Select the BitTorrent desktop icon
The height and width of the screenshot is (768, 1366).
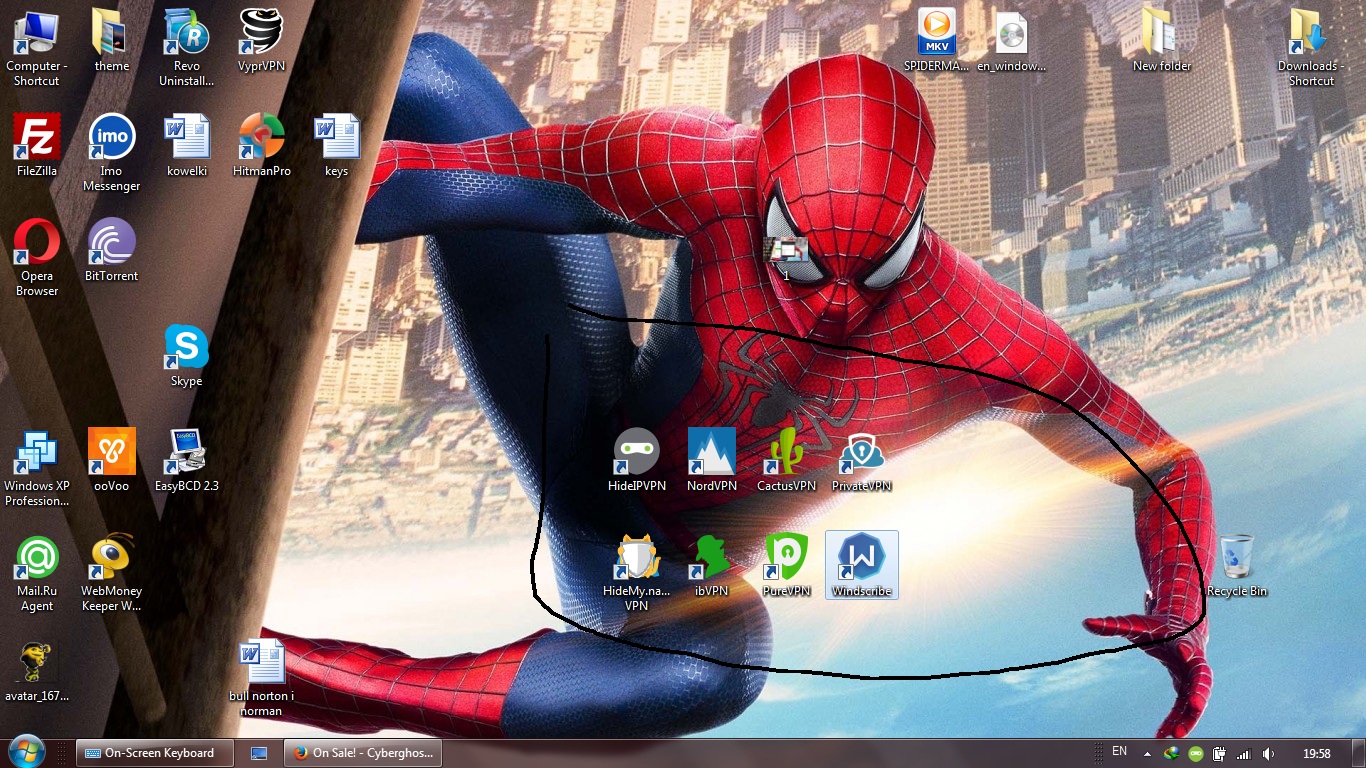(112, 250)
